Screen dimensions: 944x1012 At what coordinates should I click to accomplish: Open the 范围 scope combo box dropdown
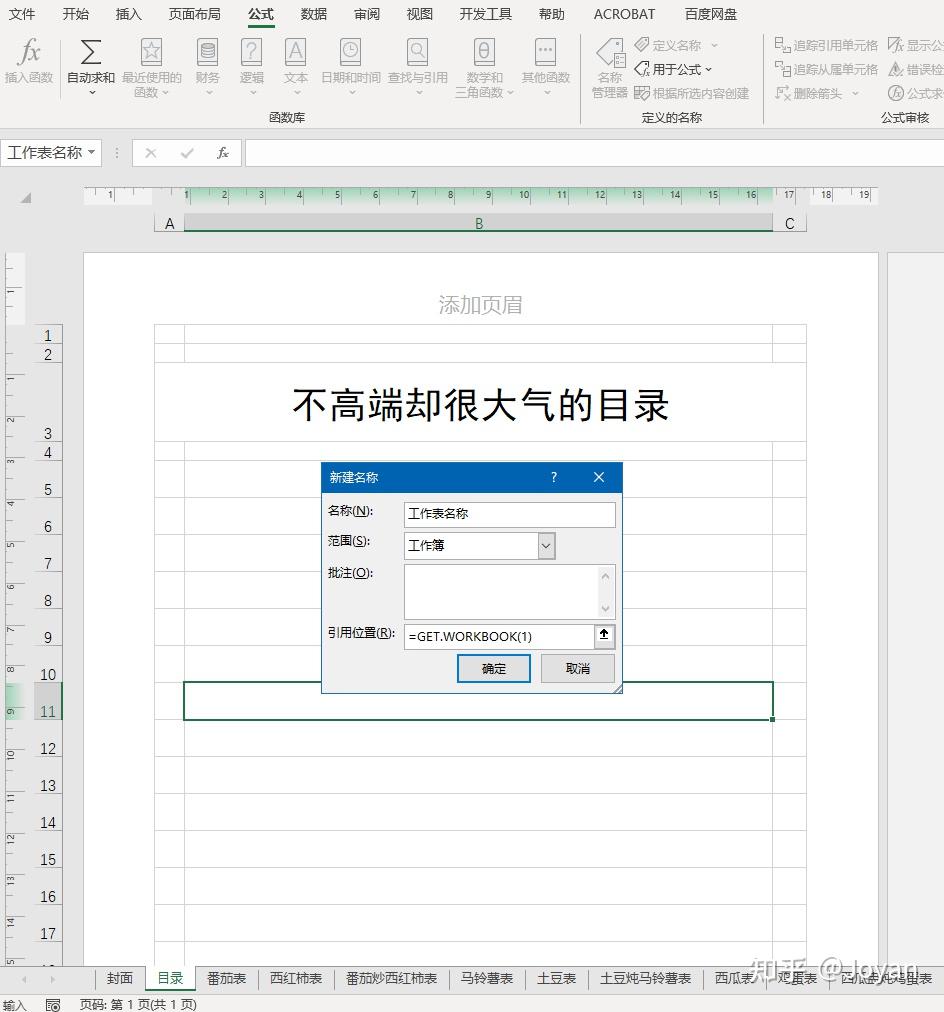546,545
